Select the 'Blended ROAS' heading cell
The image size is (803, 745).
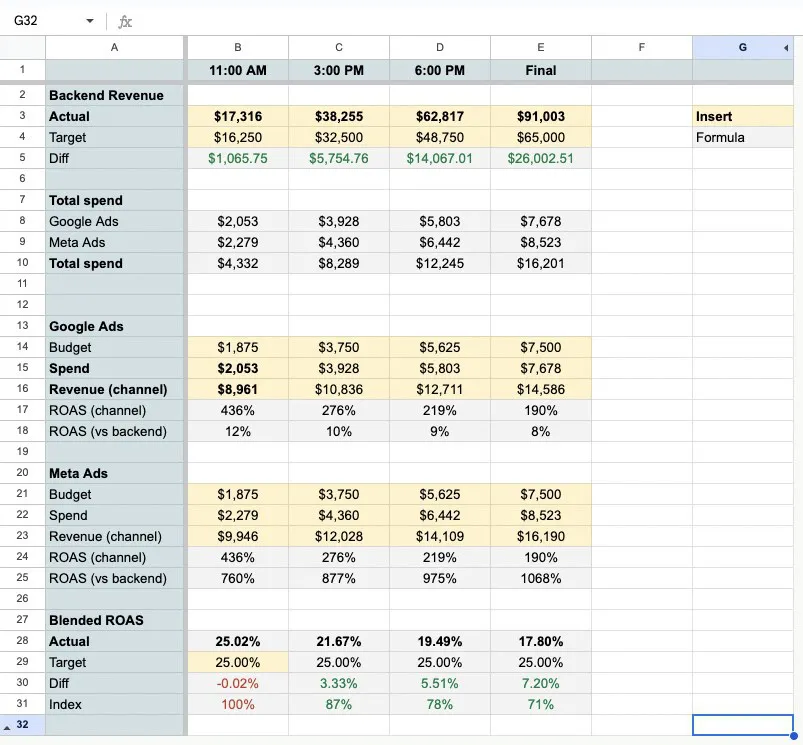click(x=114, y=620)
